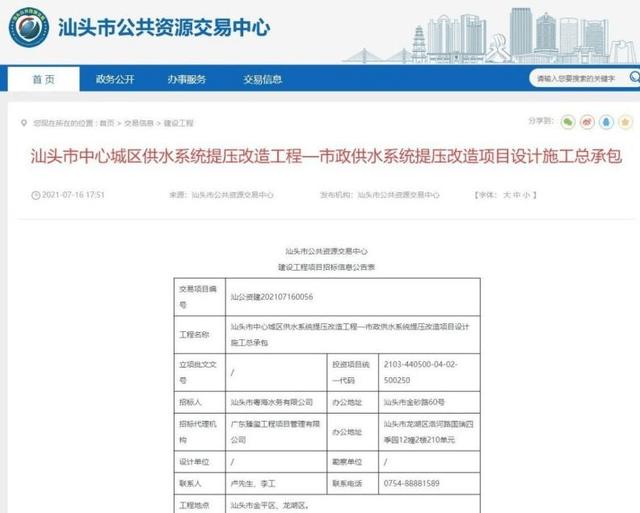
Task: Click the site logo emblem
Action: [x=29, y=27]
